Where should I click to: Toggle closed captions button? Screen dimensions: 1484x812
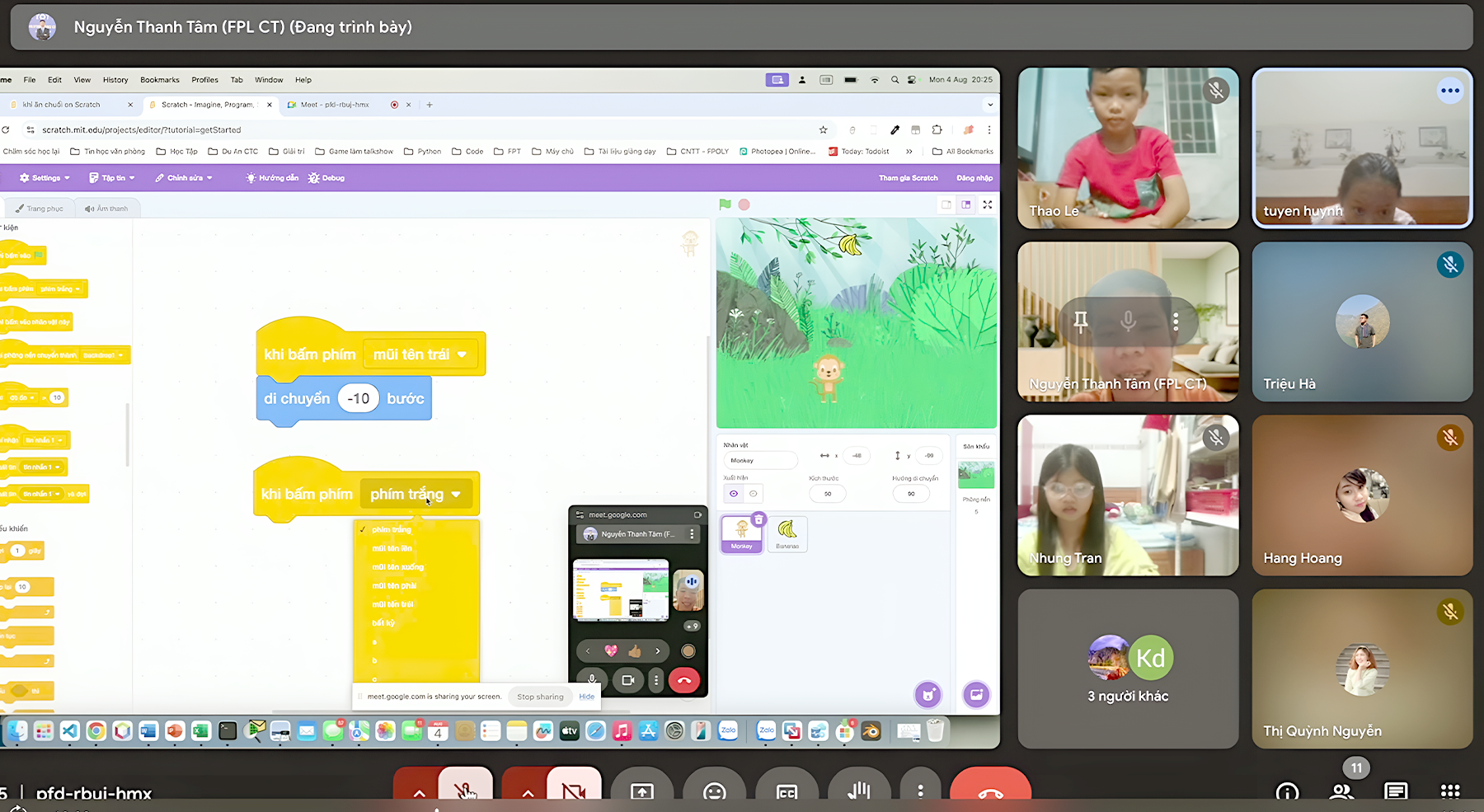(x=787, y=791)
